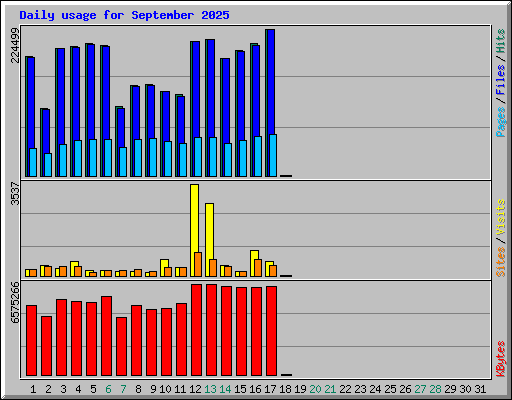Screen dimensions: 512x400
Task: Click the Files legend label
Action: [501, 80]
